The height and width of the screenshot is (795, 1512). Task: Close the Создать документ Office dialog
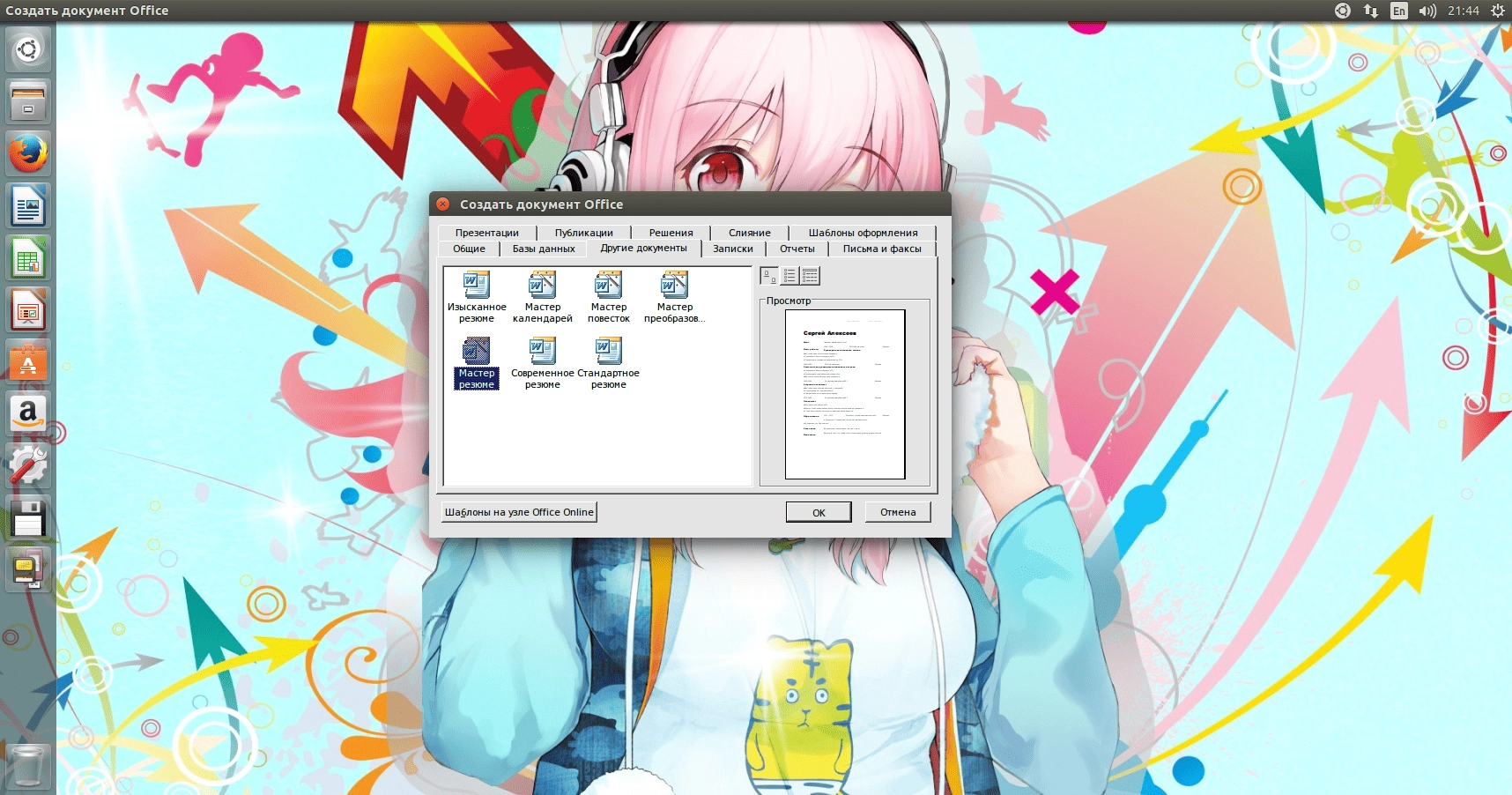pos(443,204)
